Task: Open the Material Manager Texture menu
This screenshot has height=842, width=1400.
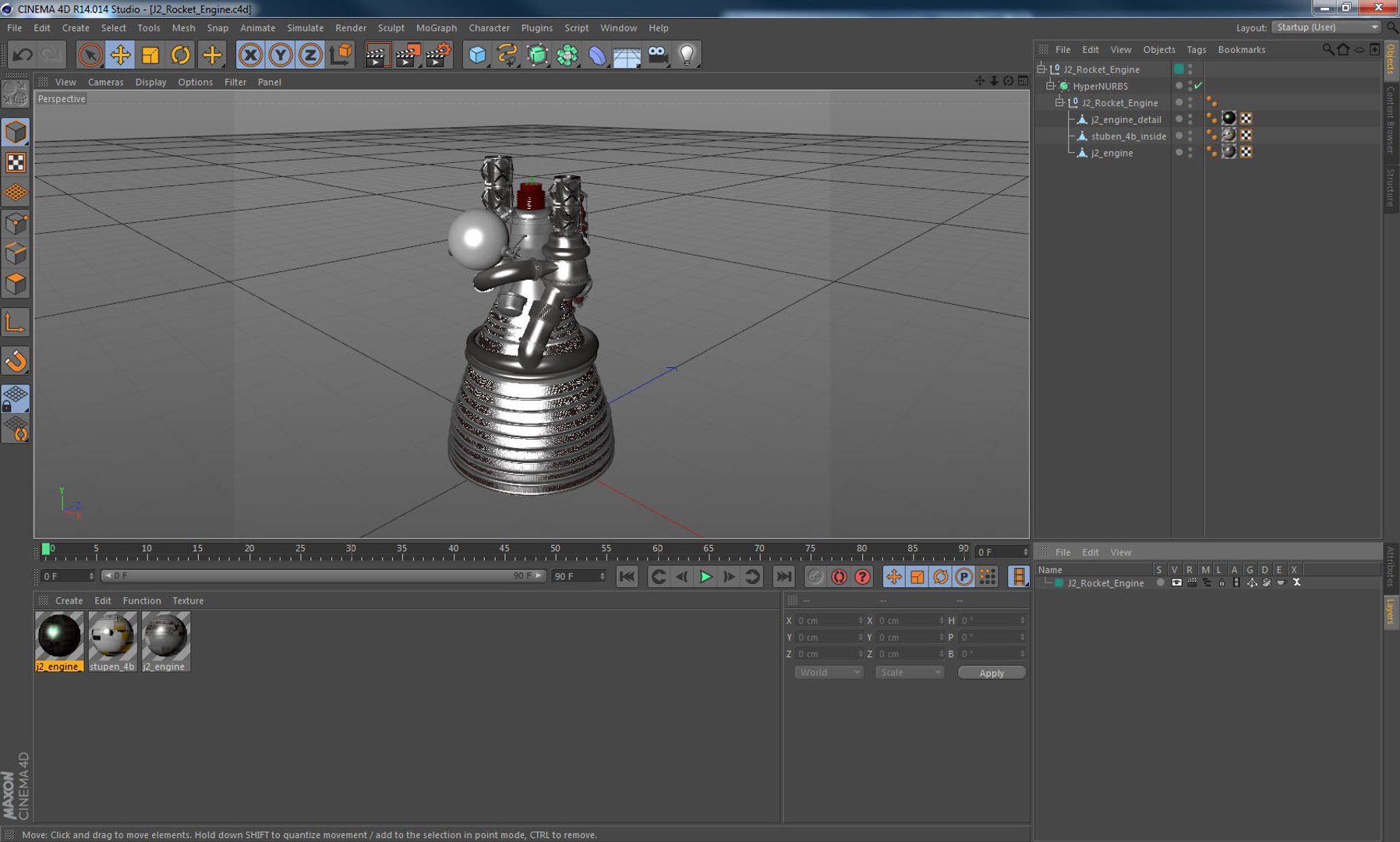Action: [188, 600]
